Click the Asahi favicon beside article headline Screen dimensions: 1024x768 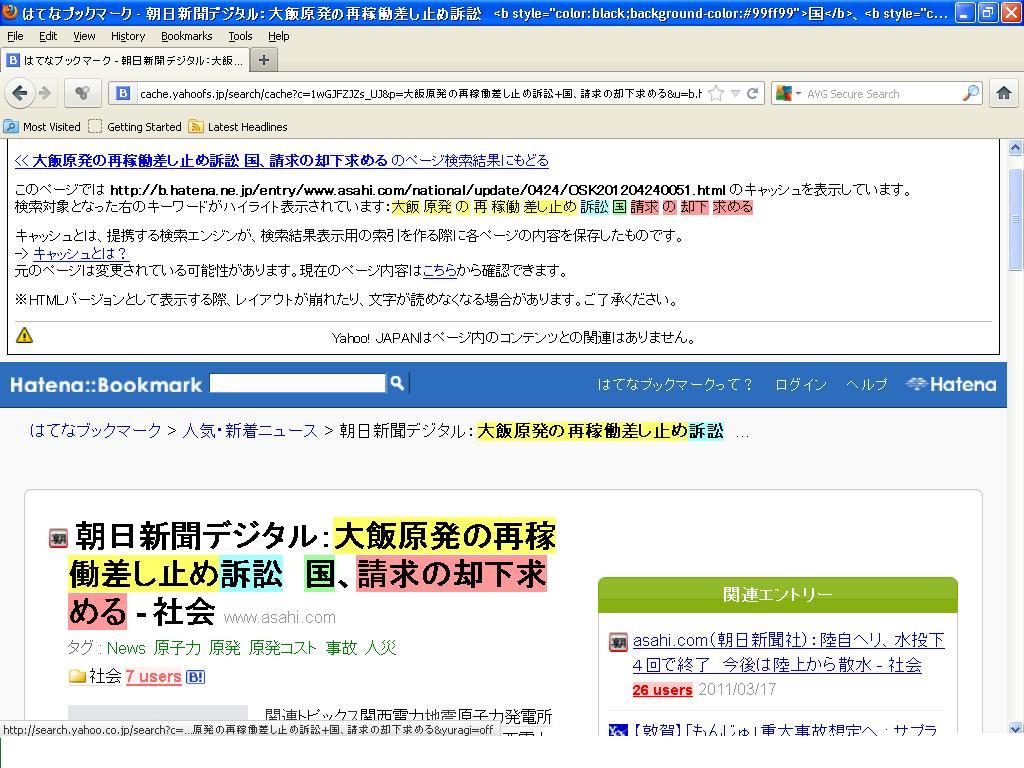click(58, 538)
